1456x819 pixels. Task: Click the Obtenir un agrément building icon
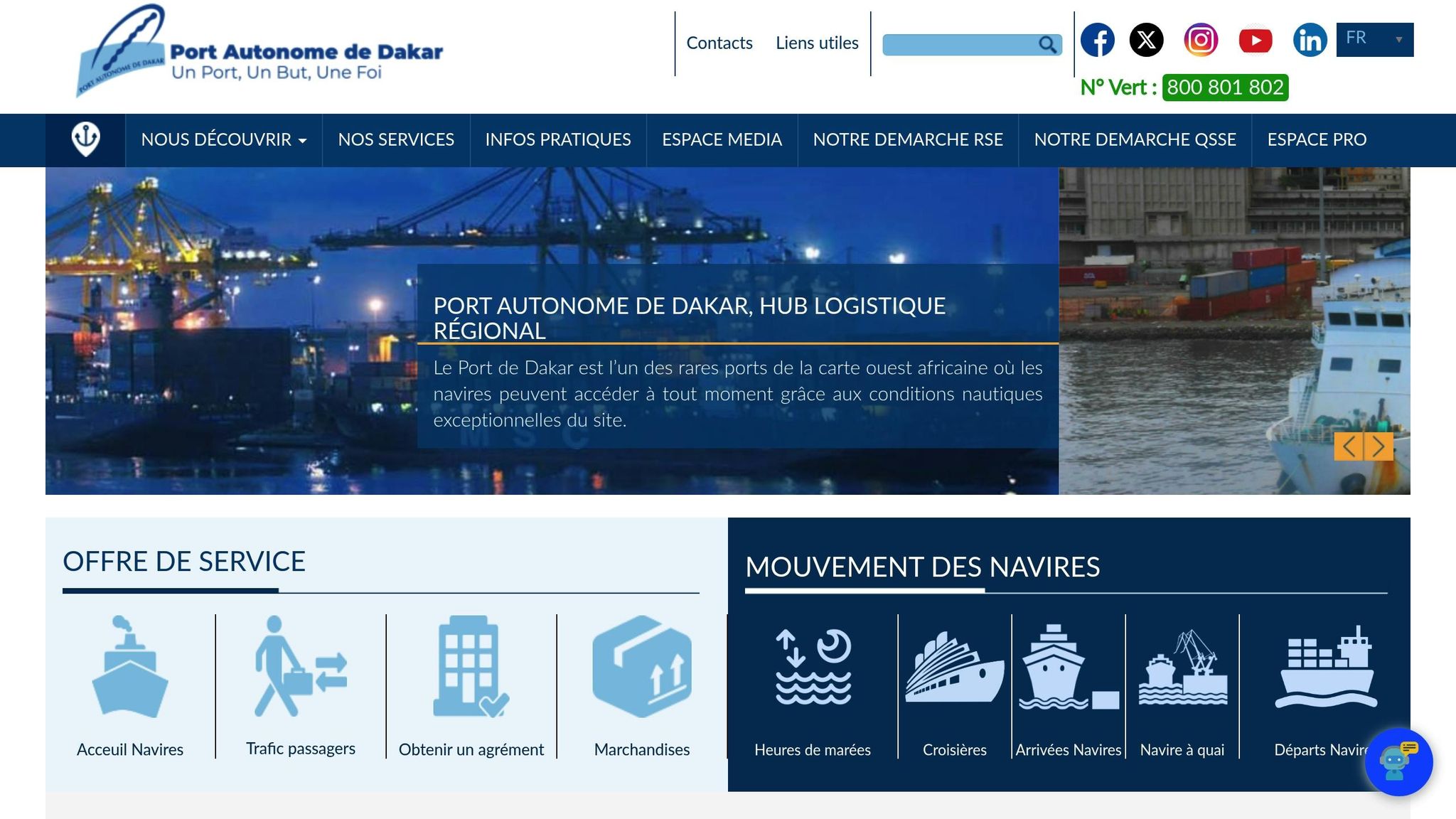tap(471, 666)
